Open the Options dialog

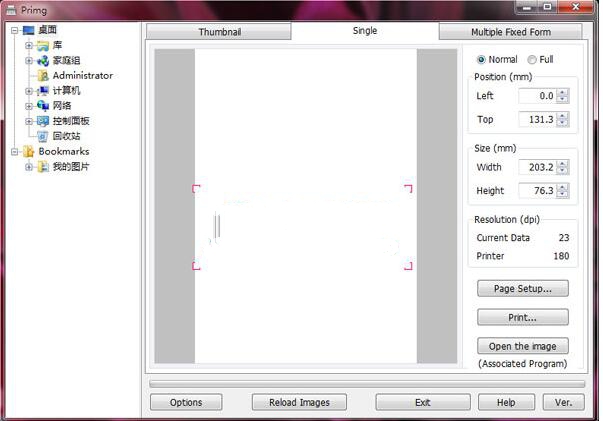[x=186, y=403]
